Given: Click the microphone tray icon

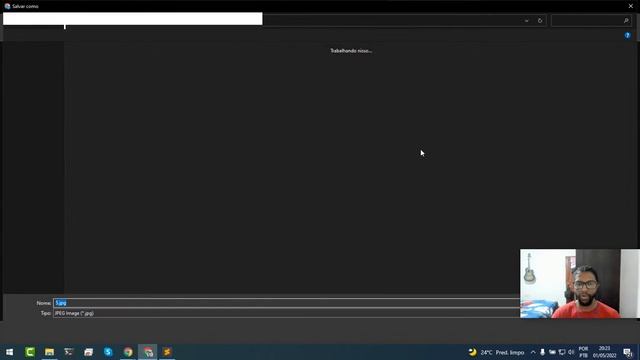Looking at the screenshot, I should click(x=542, y=352).
